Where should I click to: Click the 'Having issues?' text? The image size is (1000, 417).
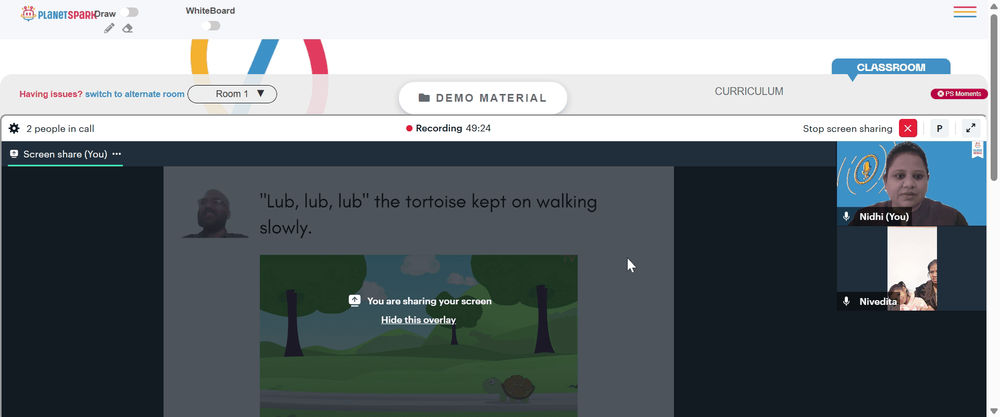click(x=51, y=94)
